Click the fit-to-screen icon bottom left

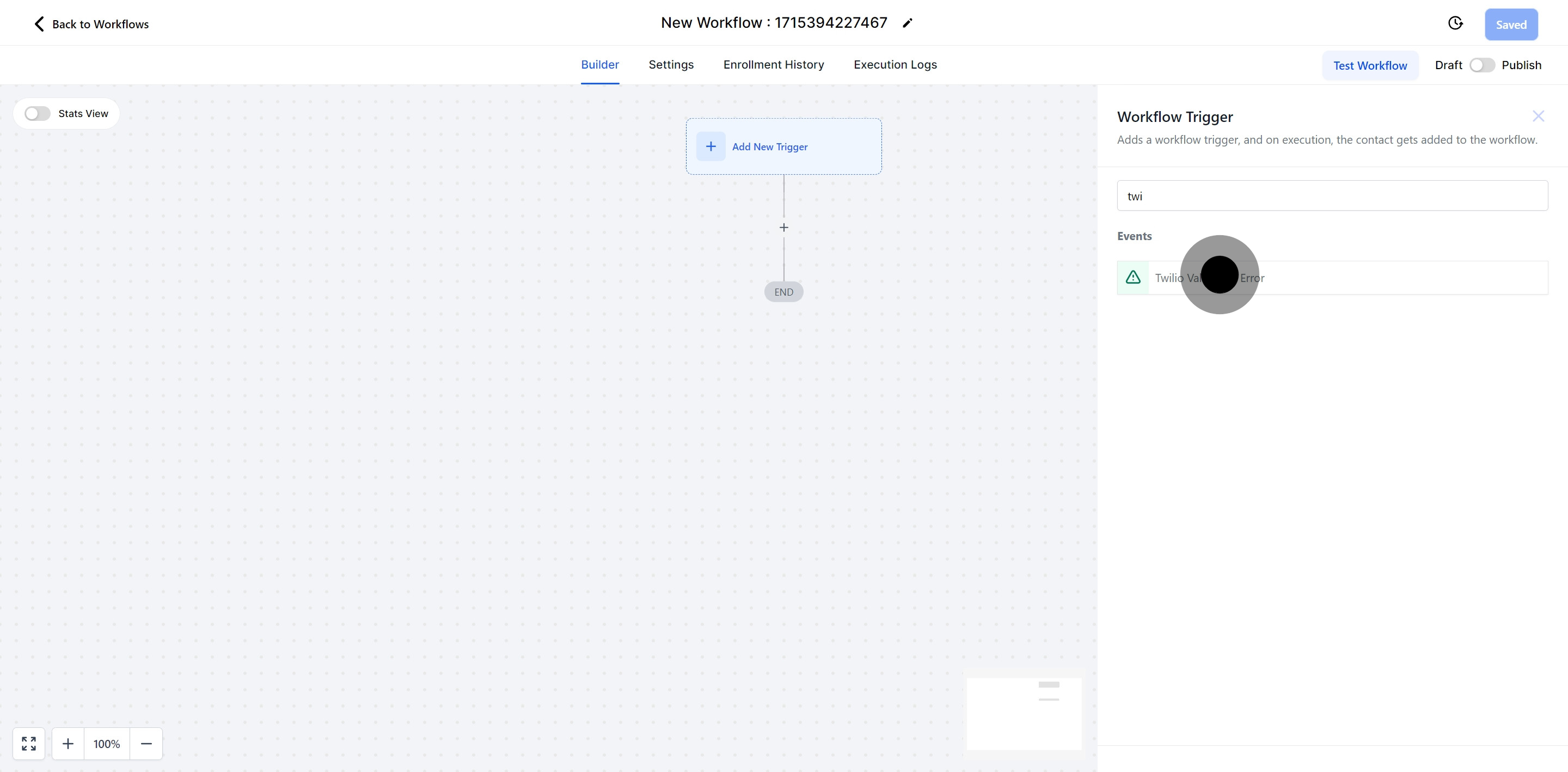pos(28,743)
